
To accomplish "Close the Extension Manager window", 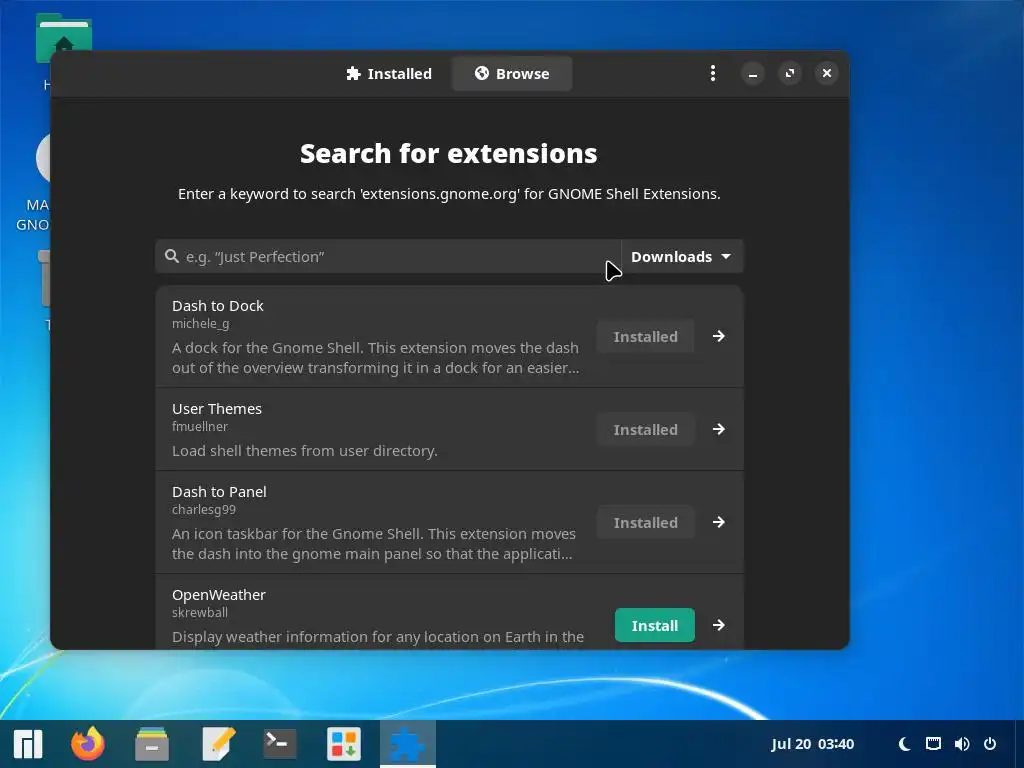I will (827, 73).
